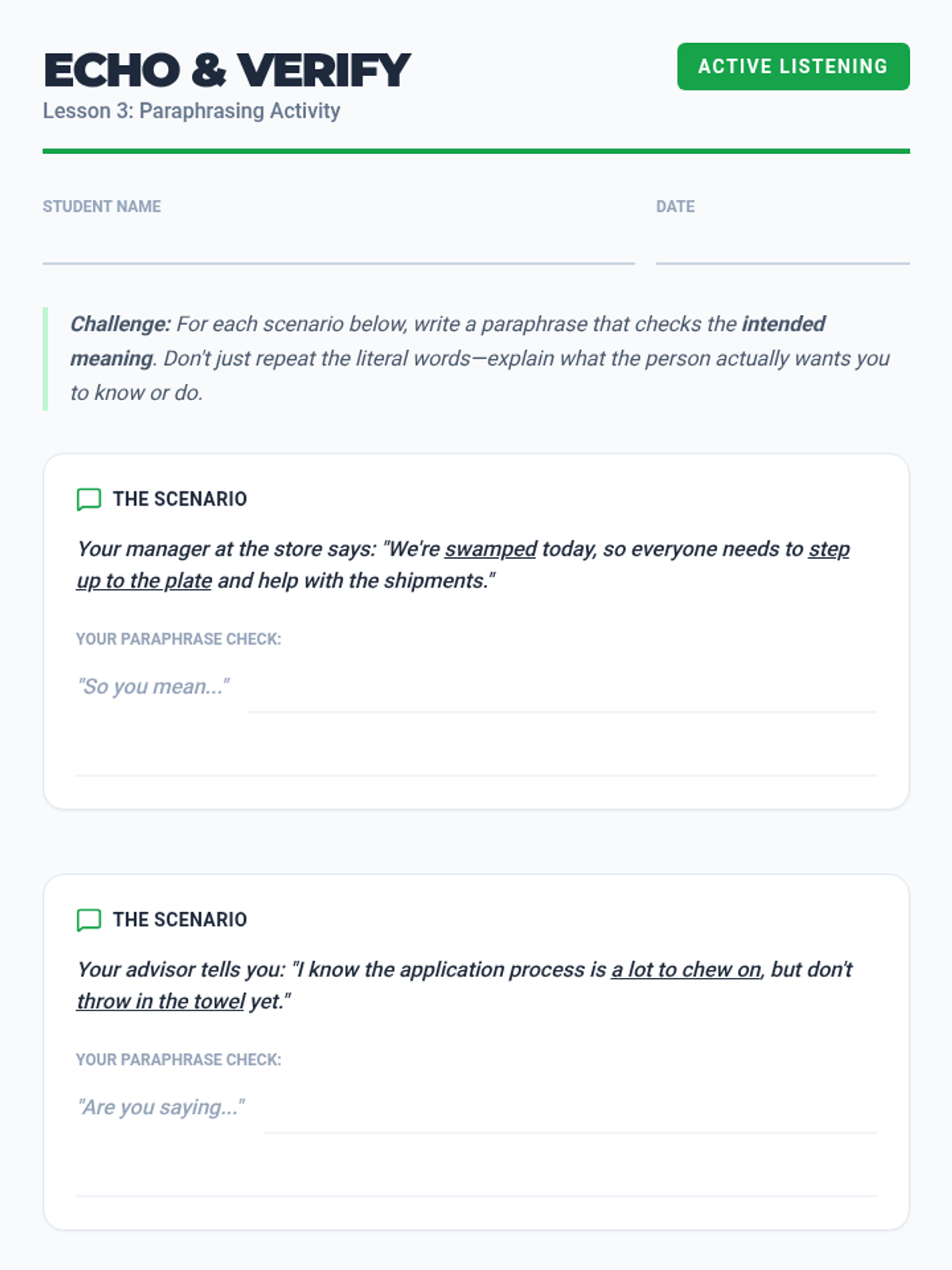Click the underlined phrase "a lot to chew on"
952x1270 pixels.
pyautogui.click(x=685, y=970)
